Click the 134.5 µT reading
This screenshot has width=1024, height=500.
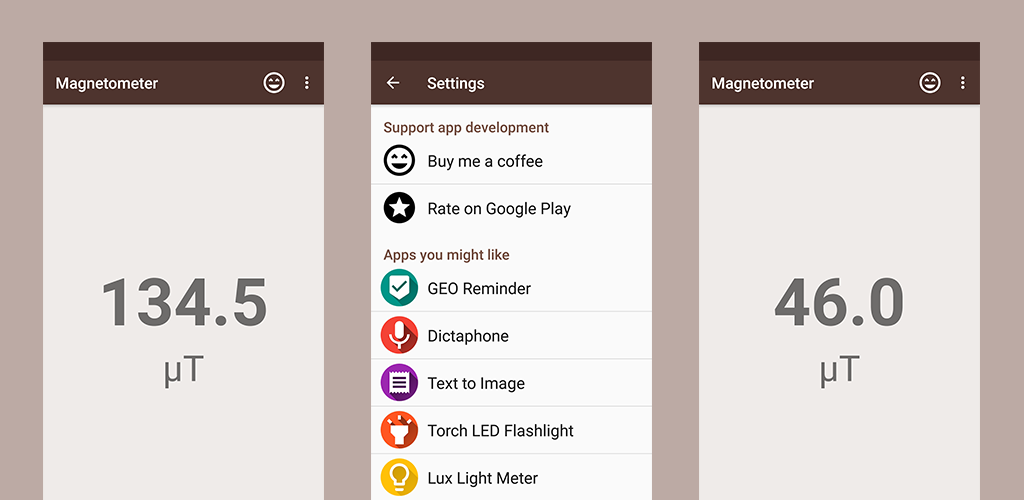(x=184, y=330)
